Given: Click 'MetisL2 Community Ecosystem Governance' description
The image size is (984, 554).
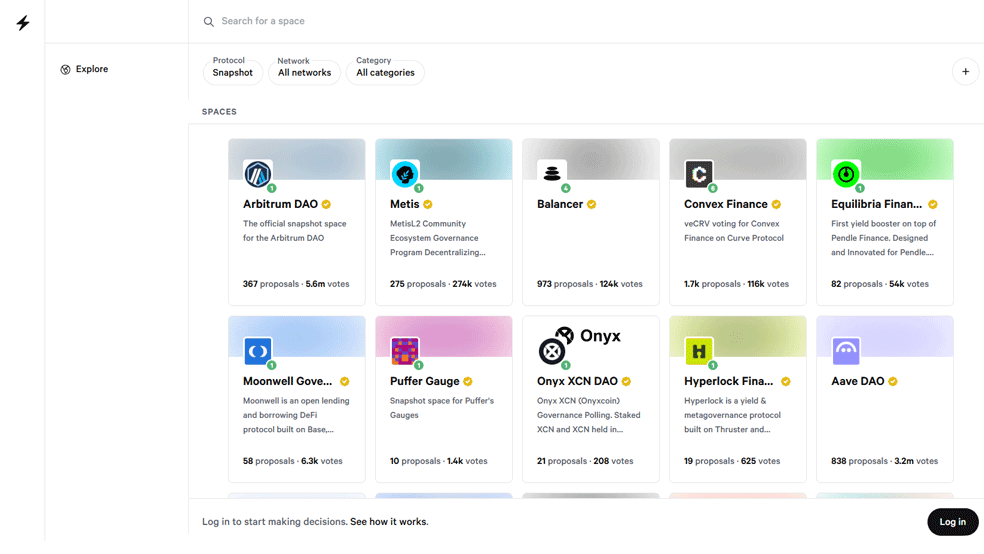Looking at the screenshot, I should (x=437, y=238).
